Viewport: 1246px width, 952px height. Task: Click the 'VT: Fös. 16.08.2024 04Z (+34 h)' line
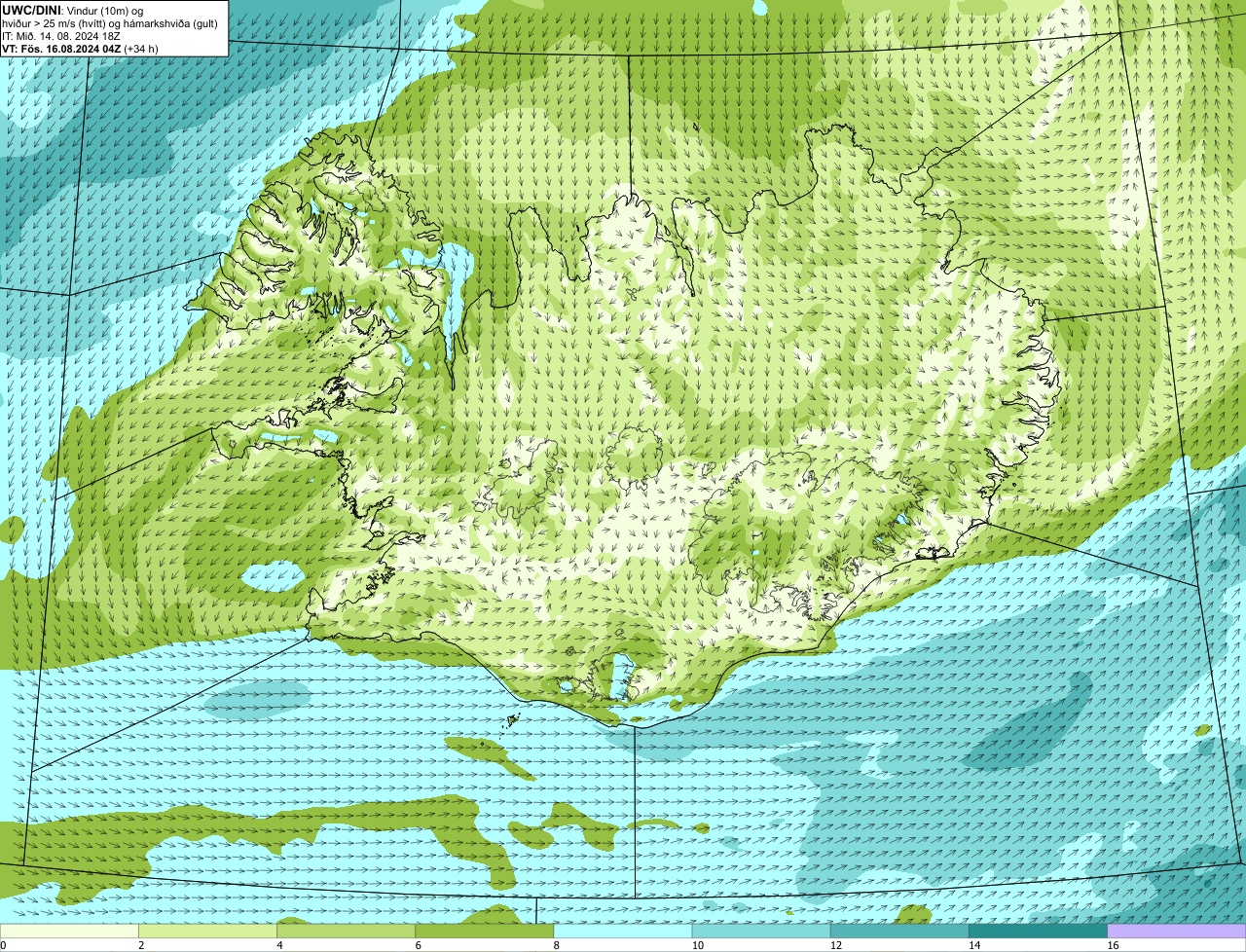[x=80, y=48]
